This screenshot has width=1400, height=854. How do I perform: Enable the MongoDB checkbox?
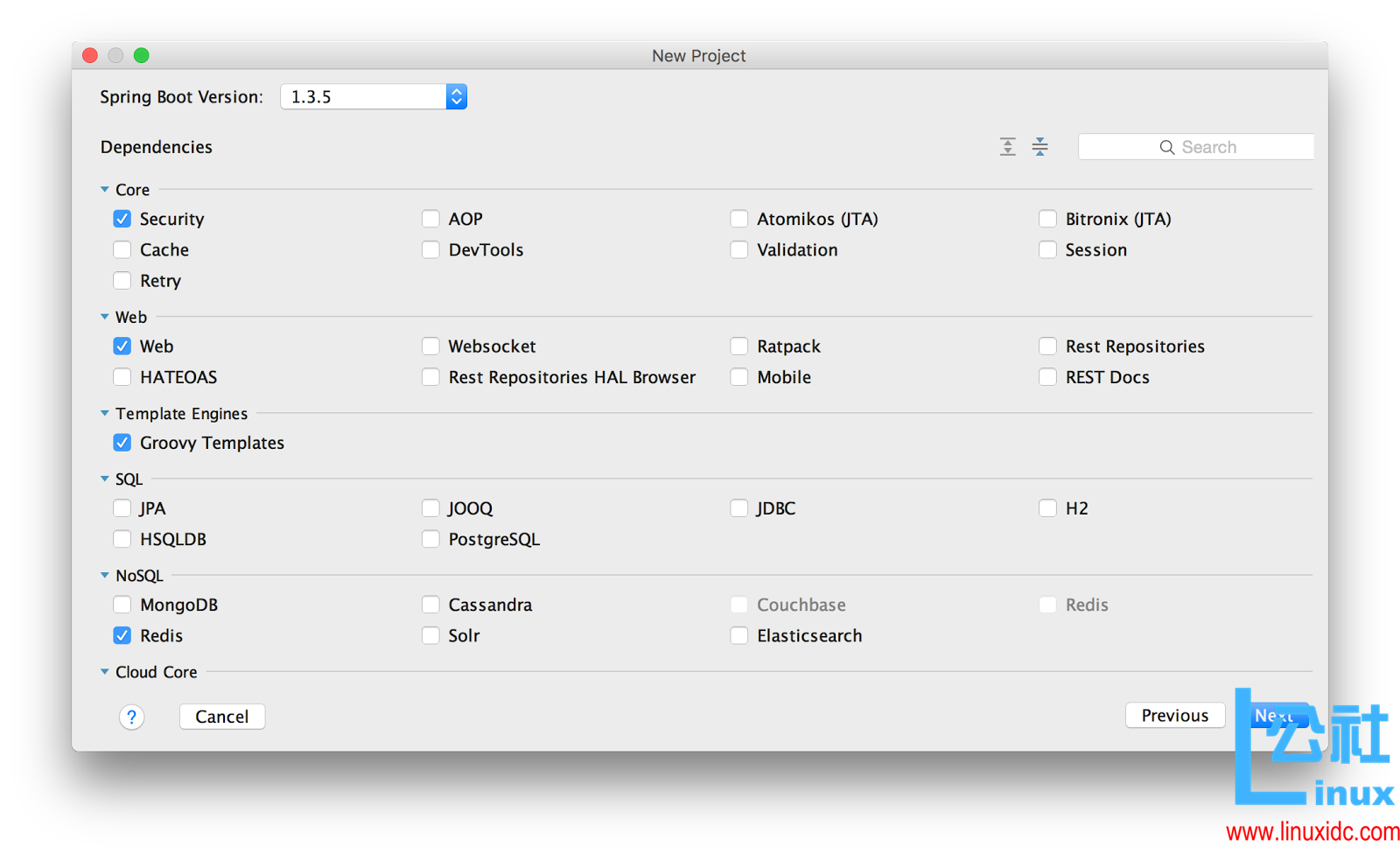(x=122, y=605)
